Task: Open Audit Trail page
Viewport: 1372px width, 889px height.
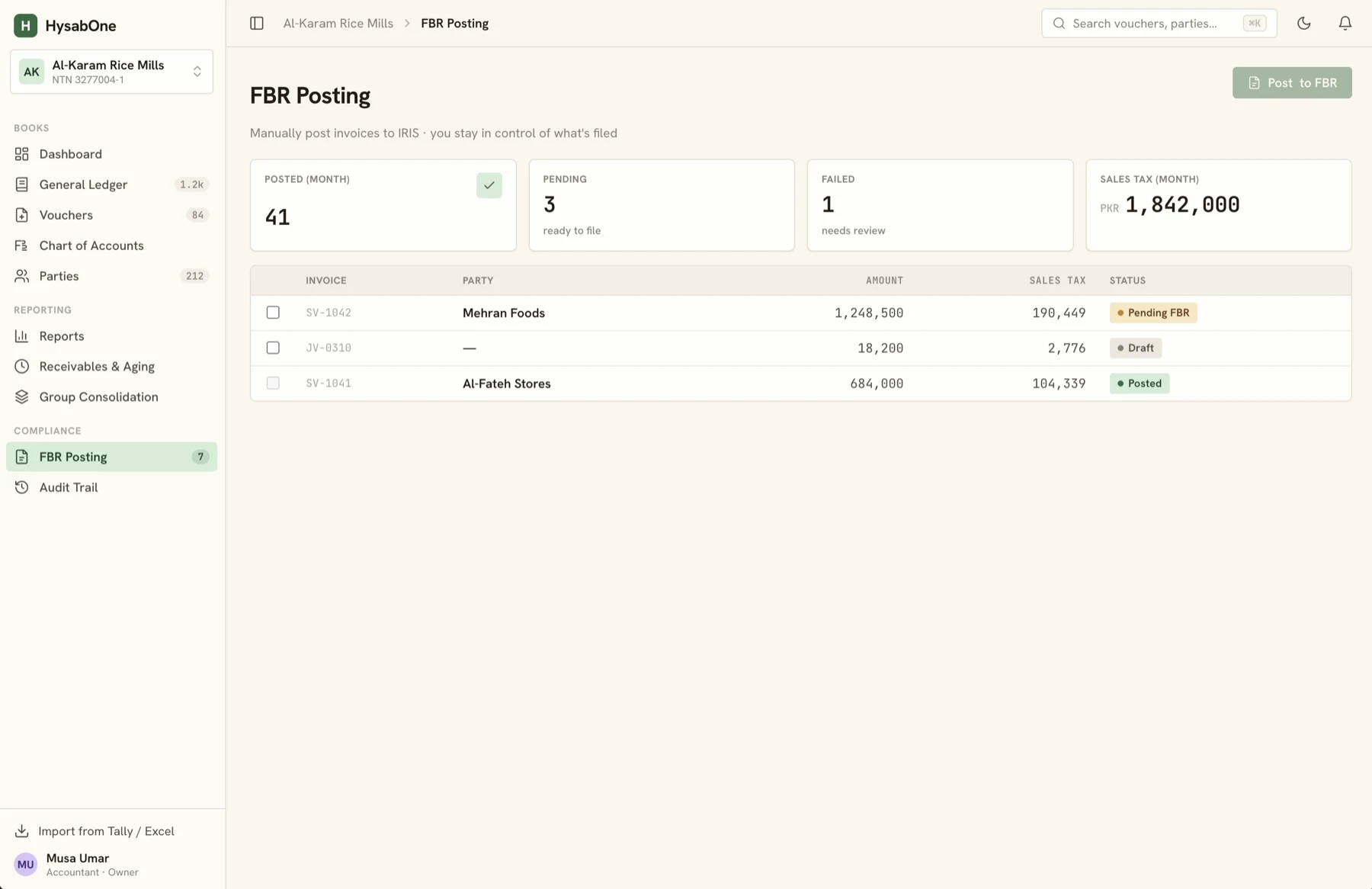Action: point(111,487)
